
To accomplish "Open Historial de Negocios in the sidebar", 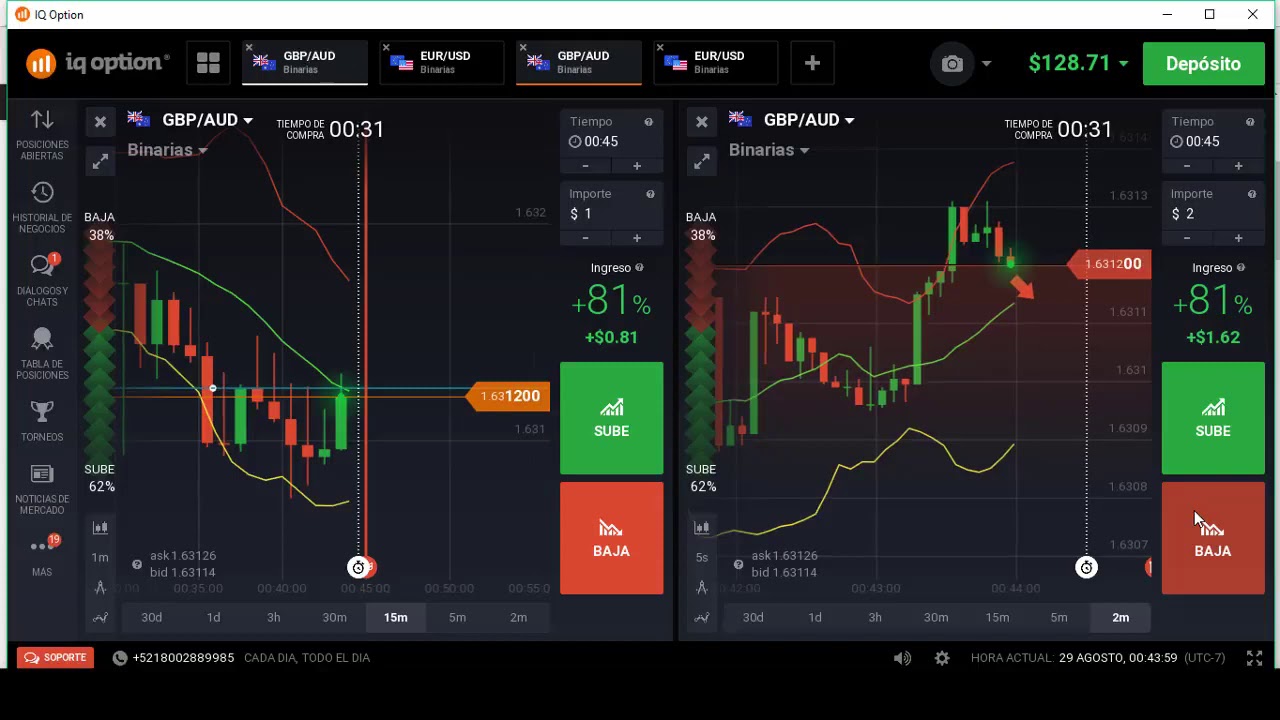I will coord(42,208).
